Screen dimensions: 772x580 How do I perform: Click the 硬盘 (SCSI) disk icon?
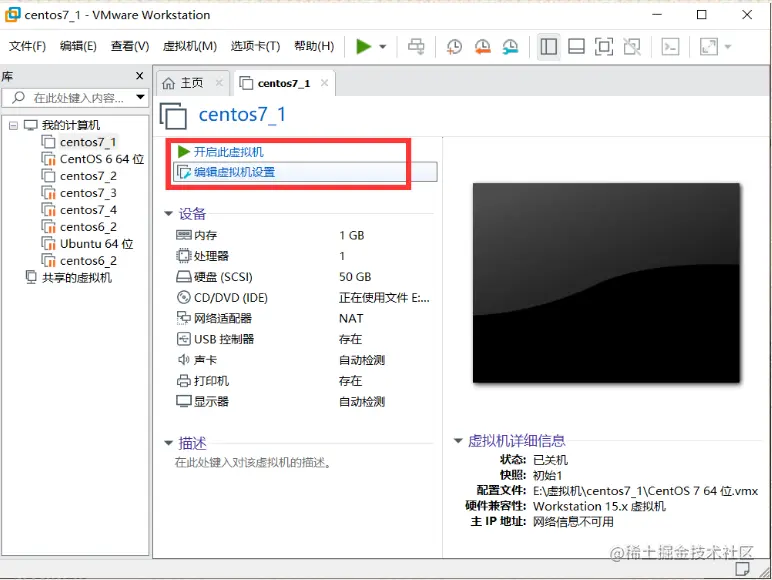click(183, 277)
